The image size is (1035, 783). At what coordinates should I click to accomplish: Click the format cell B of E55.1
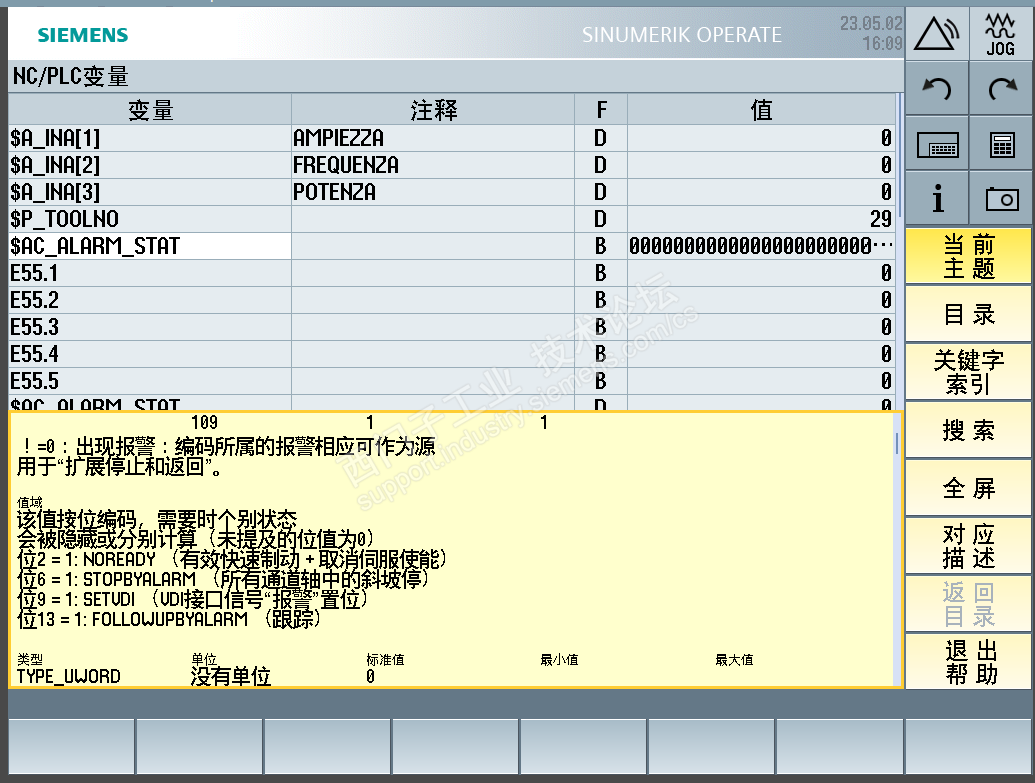coord(601,273)
